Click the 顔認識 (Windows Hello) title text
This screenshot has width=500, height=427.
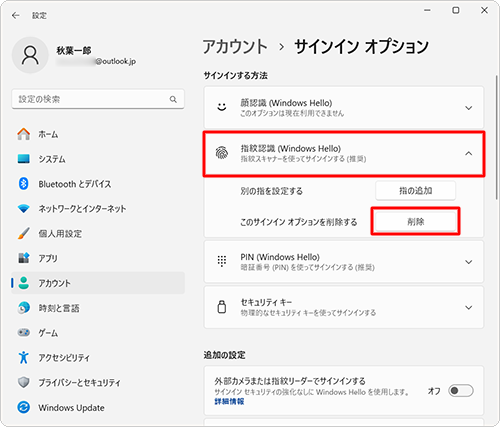pos(286,103)
